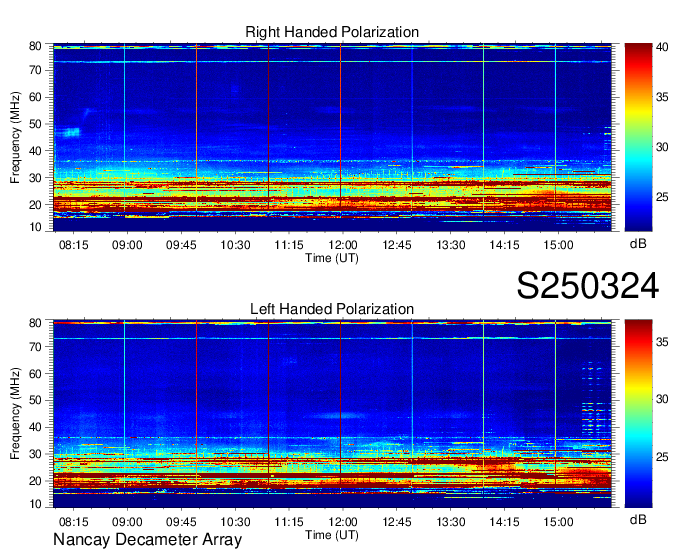Image resolution: width=680 pixels, height=552 pixels.
Task: Click the 12:00 tick of lower plot
Action: coord(343,522)
